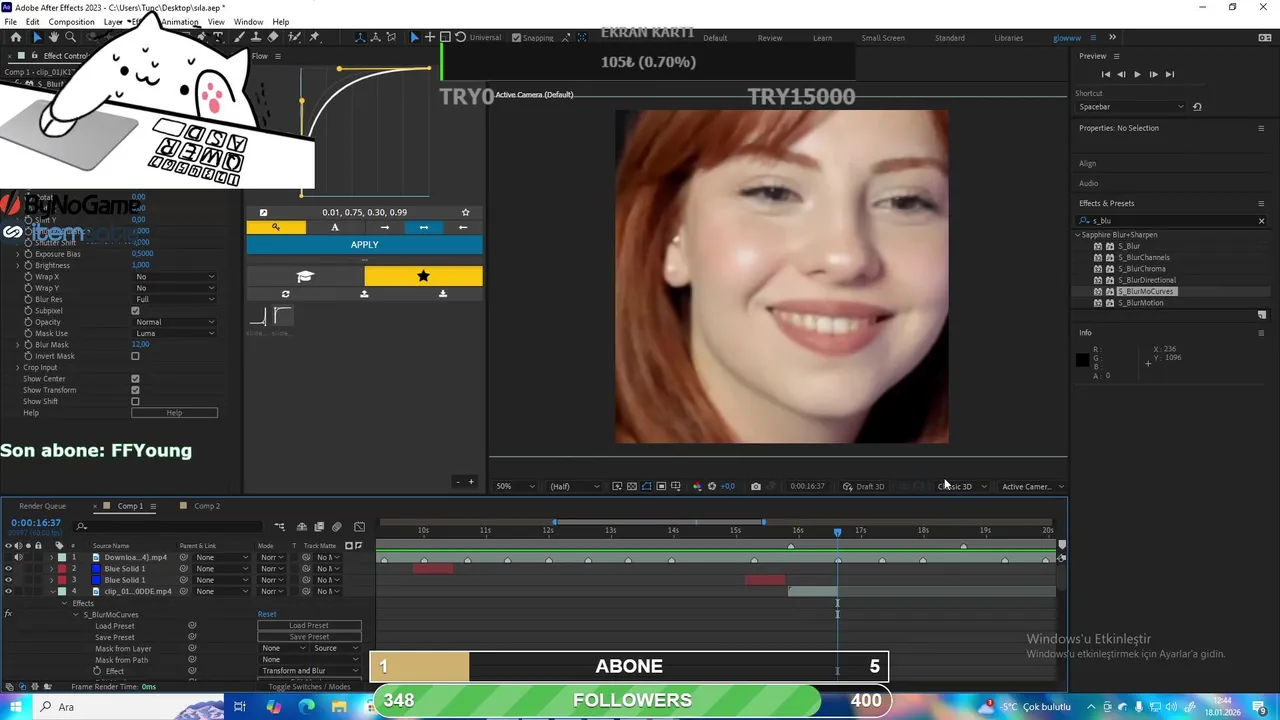Select the first curve preset thumbnail in Flow
Image resolution: width=1280 pixels, height=720 pixels.
(258, 318)
